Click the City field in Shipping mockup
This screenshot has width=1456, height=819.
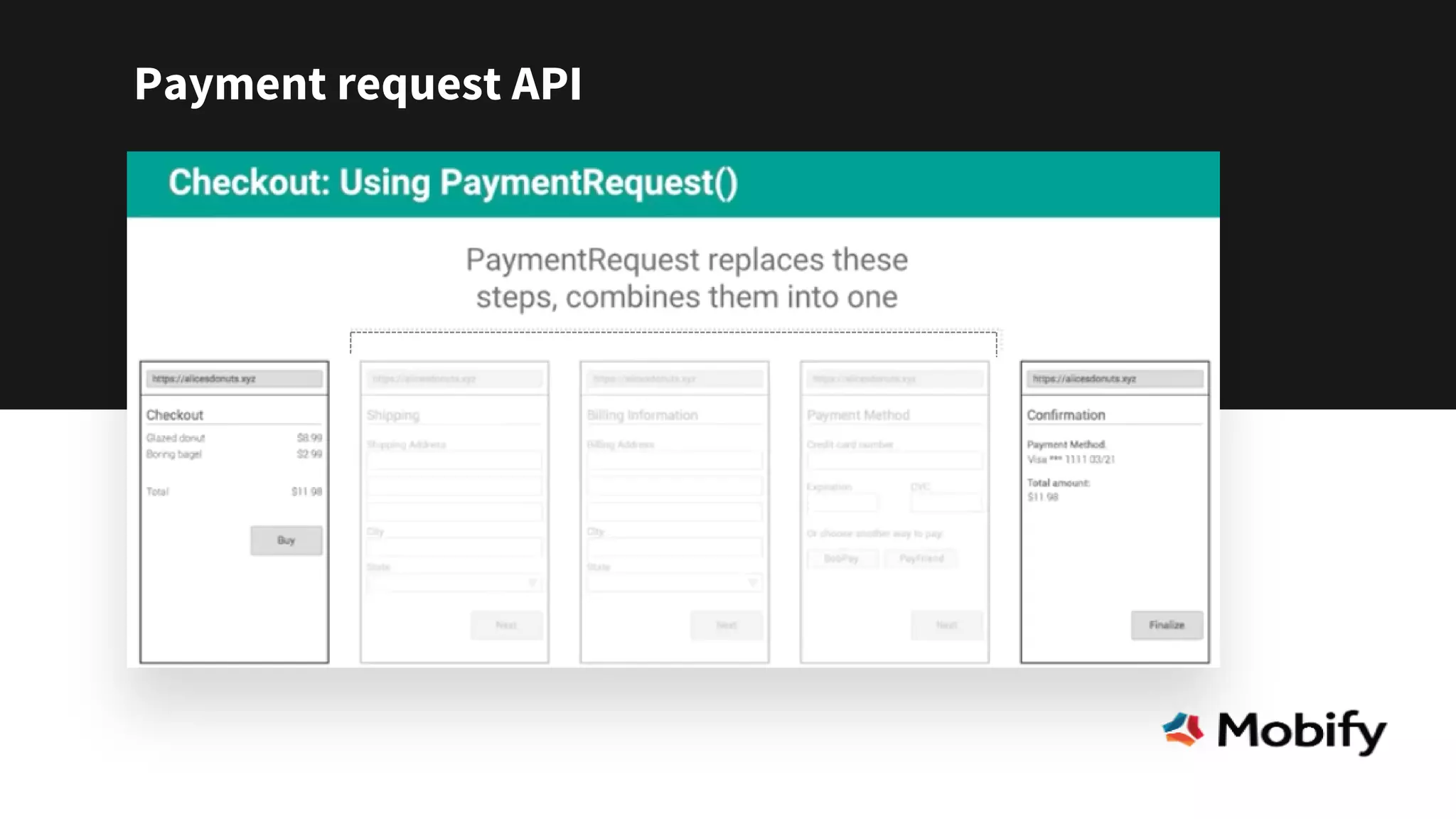click(x=454, y=547)
